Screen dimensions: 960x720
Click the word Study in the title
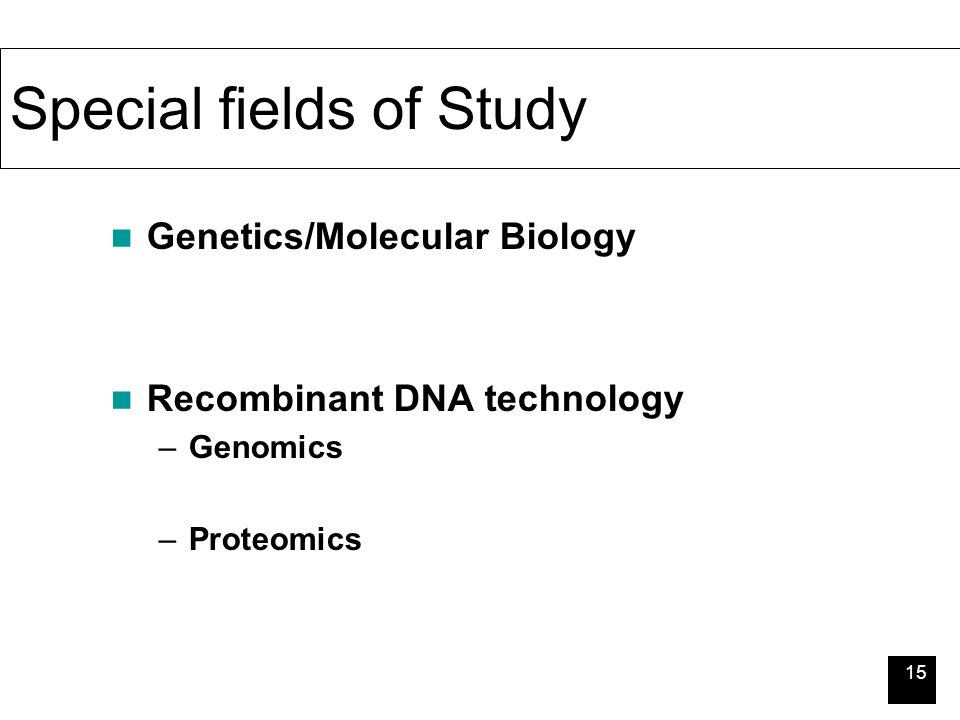(x=512, y=110)
